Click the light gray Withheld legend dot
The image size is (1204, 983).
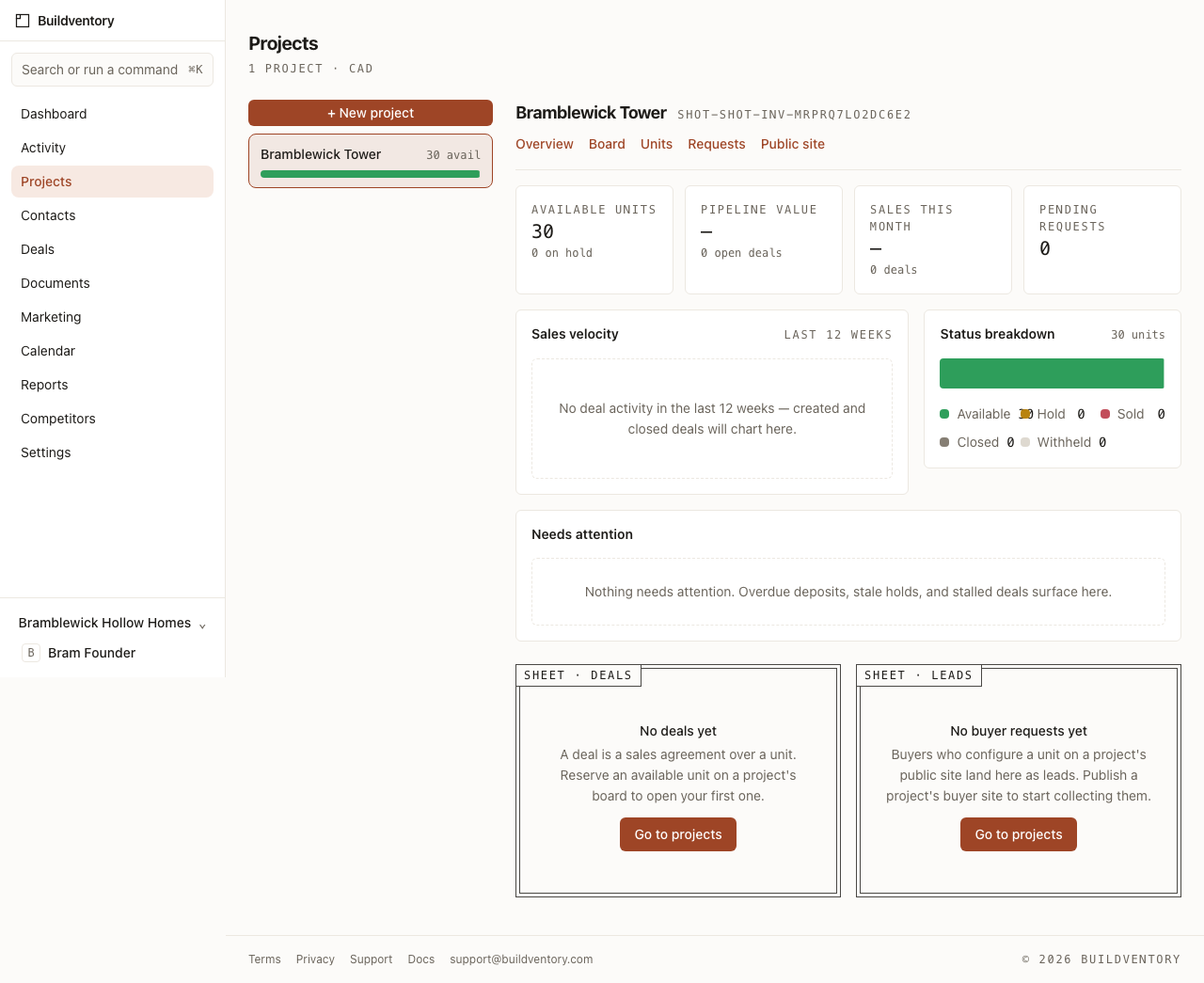1025,442
